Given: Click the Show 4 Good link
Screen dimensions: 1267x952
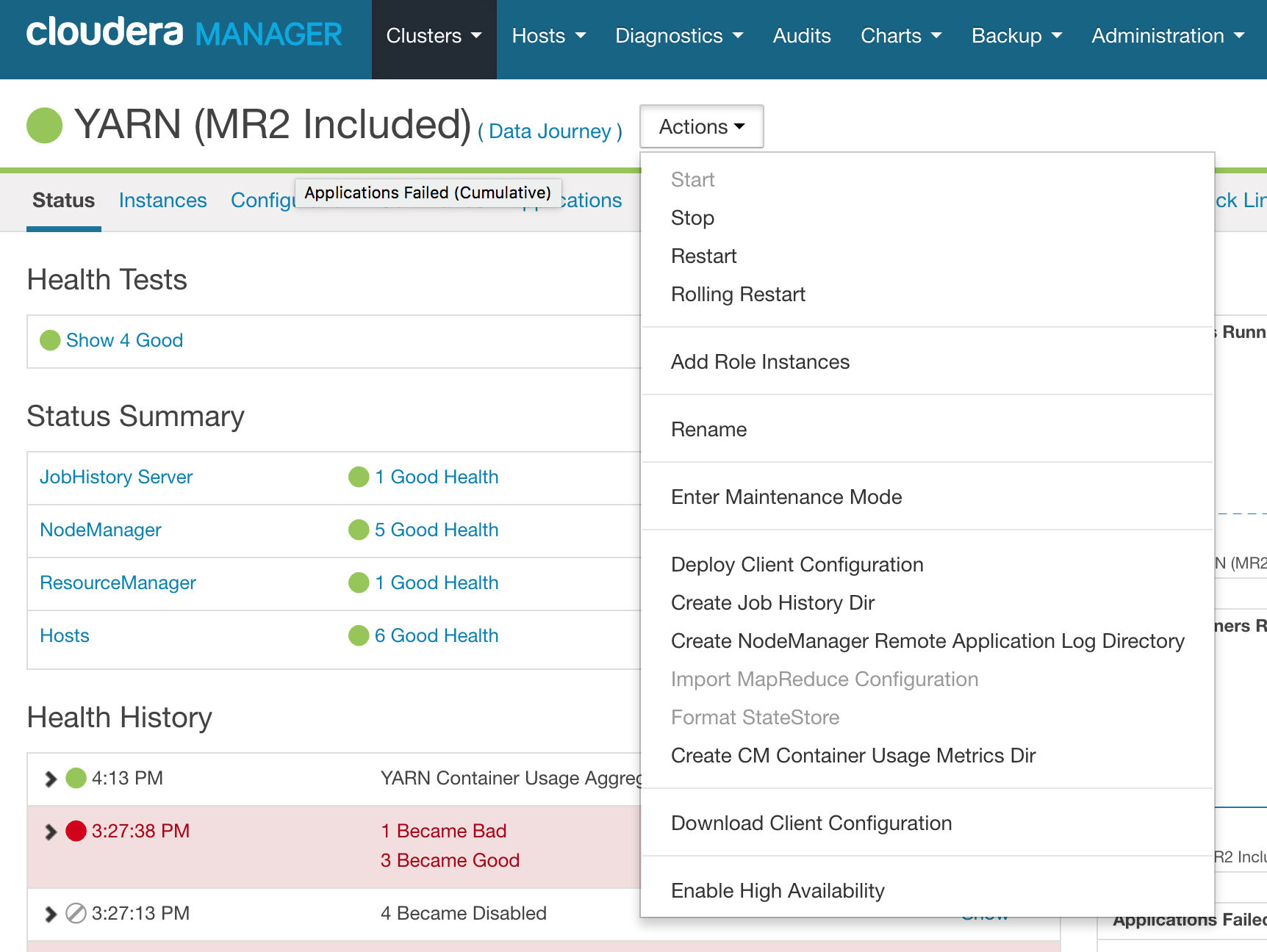Looking at the screenshot, I should [123, 340].
